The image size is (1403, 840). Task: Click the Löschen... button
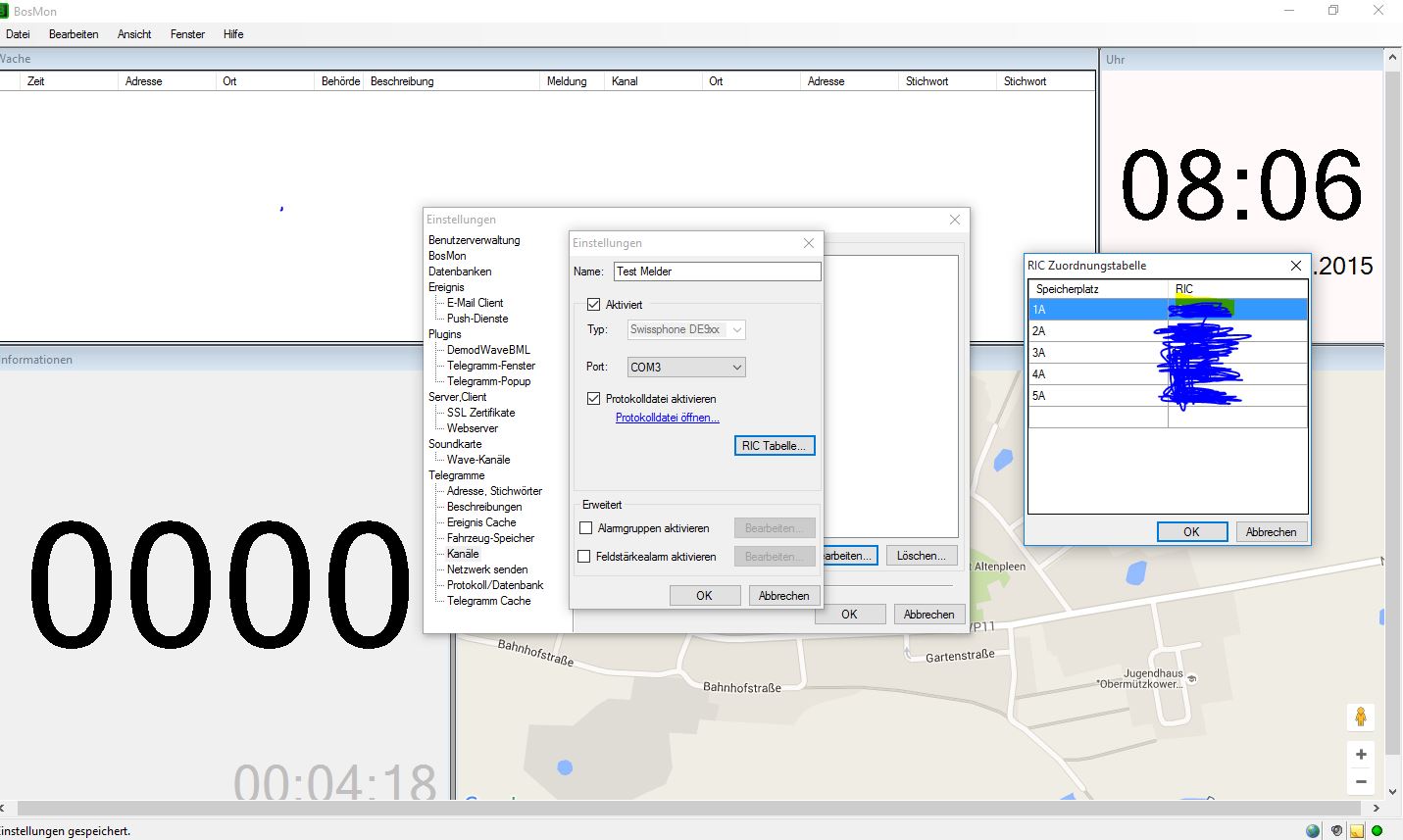pyautogui.click(x=922, y=556)
